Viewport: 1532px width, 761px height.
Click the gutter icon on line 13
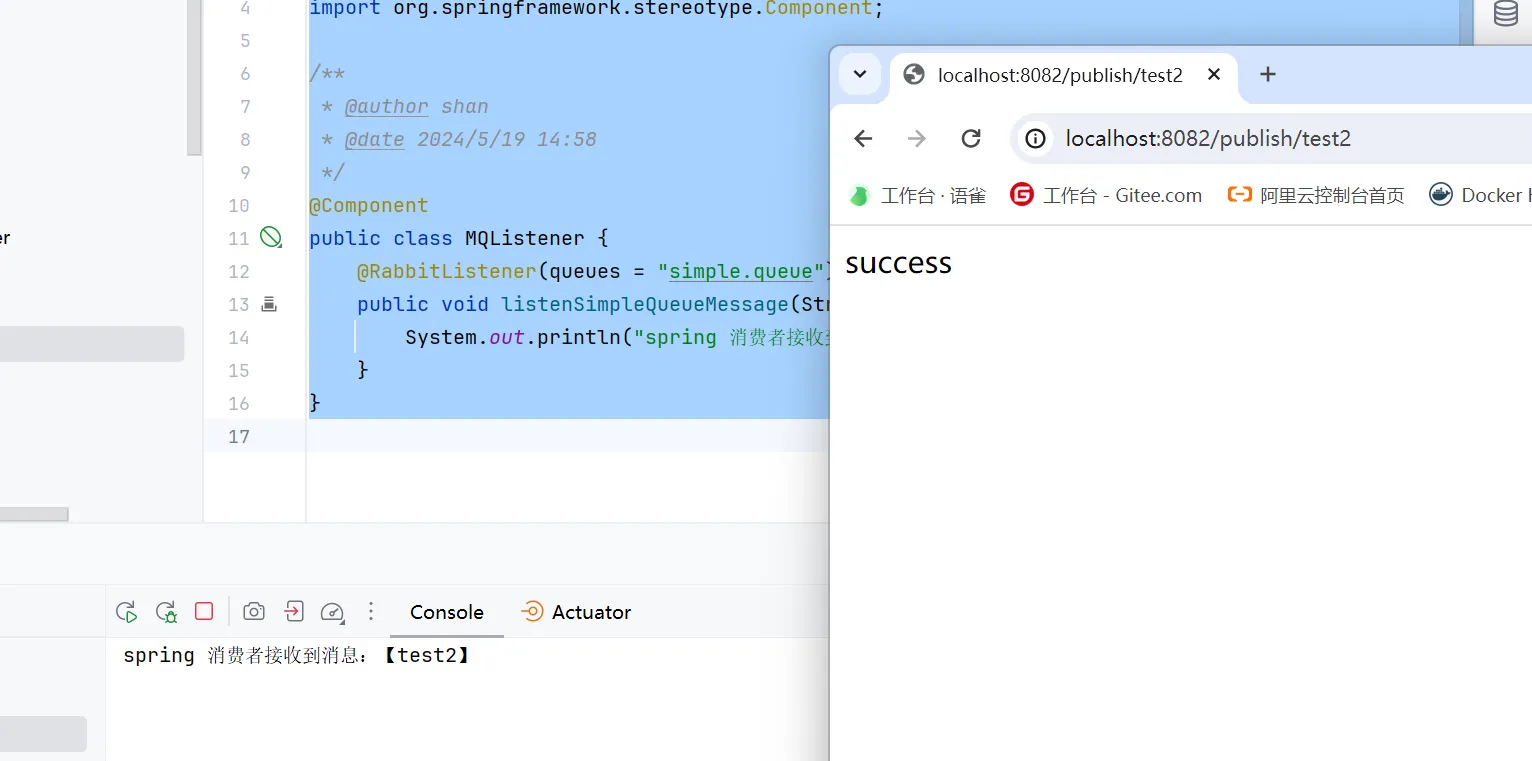click(x=268, y=303)
